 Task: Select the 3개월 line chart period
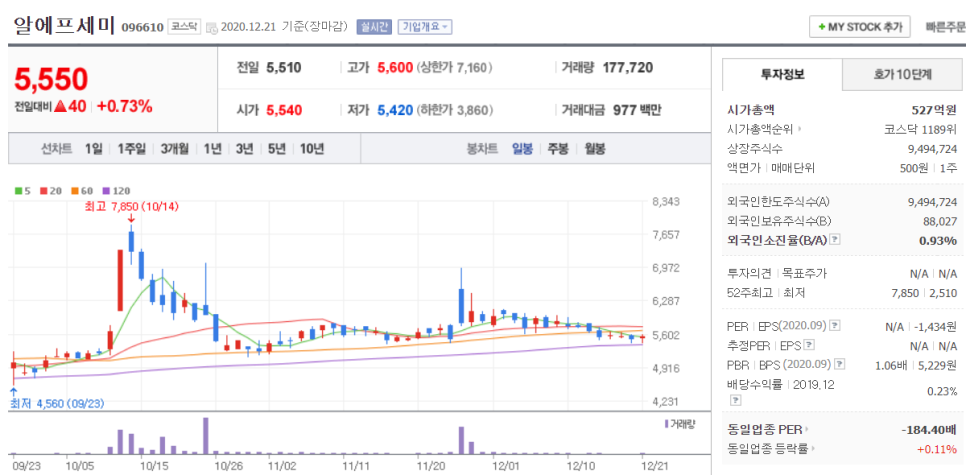[174, 148]
